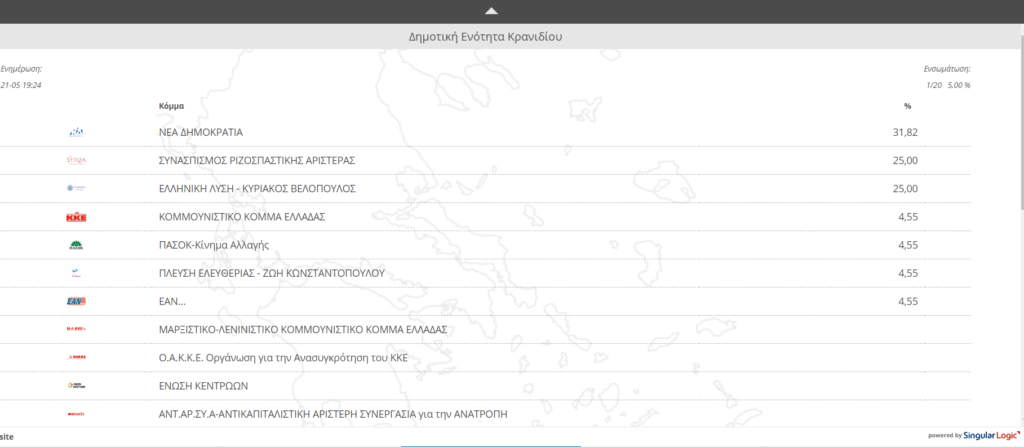Image resolution: width=1024 pixels, height=447 pixels.
Task: Select Ο.Α.Κ.Κ.Ε. Οργάνωση για την Ανασυγκρότηση text
Action: coord(283,357)
